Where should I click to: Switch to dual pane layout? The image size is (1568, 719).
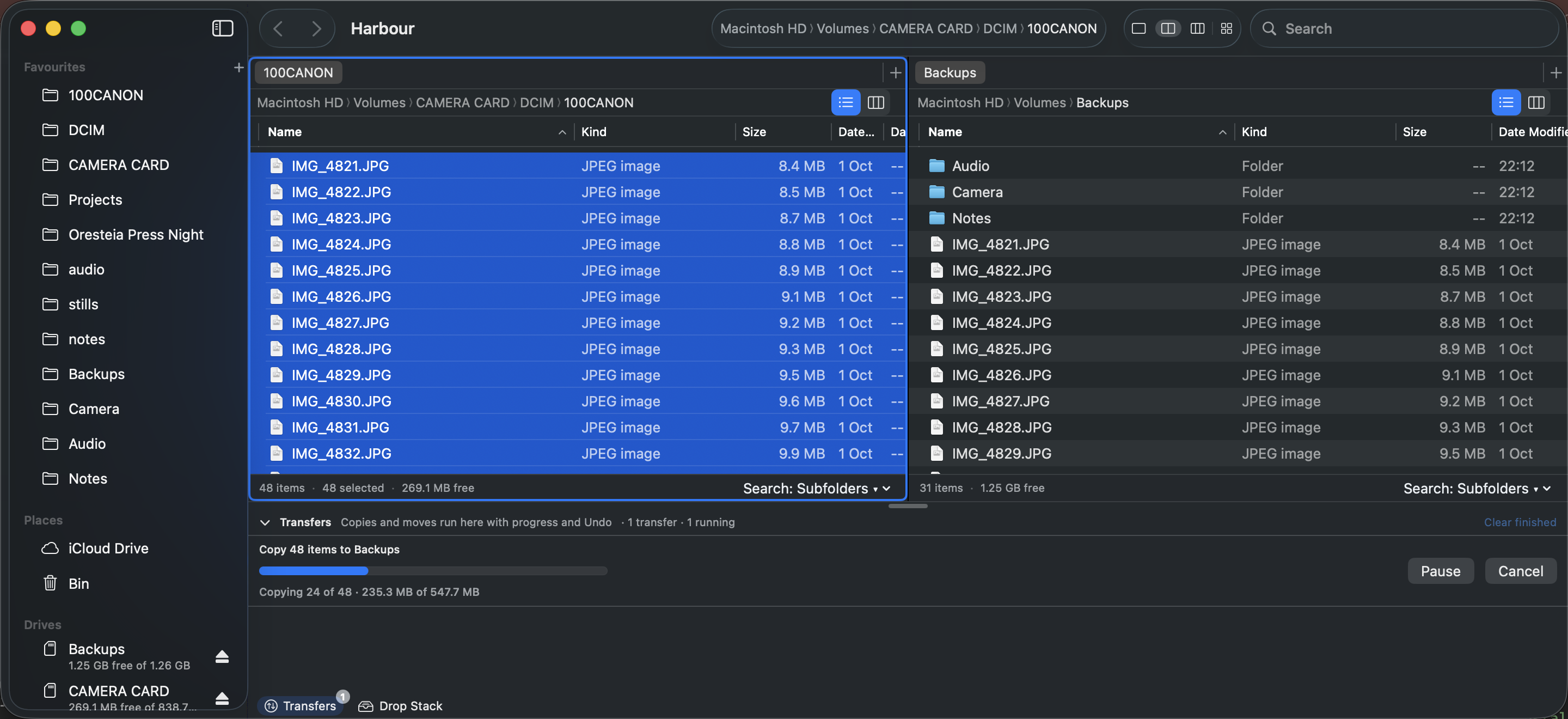1167,29
